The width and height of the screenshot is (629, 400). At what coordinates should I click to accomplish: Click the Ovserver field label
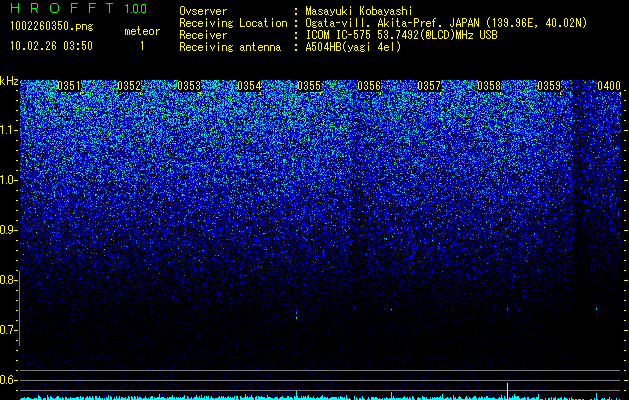tap(203, 11)
